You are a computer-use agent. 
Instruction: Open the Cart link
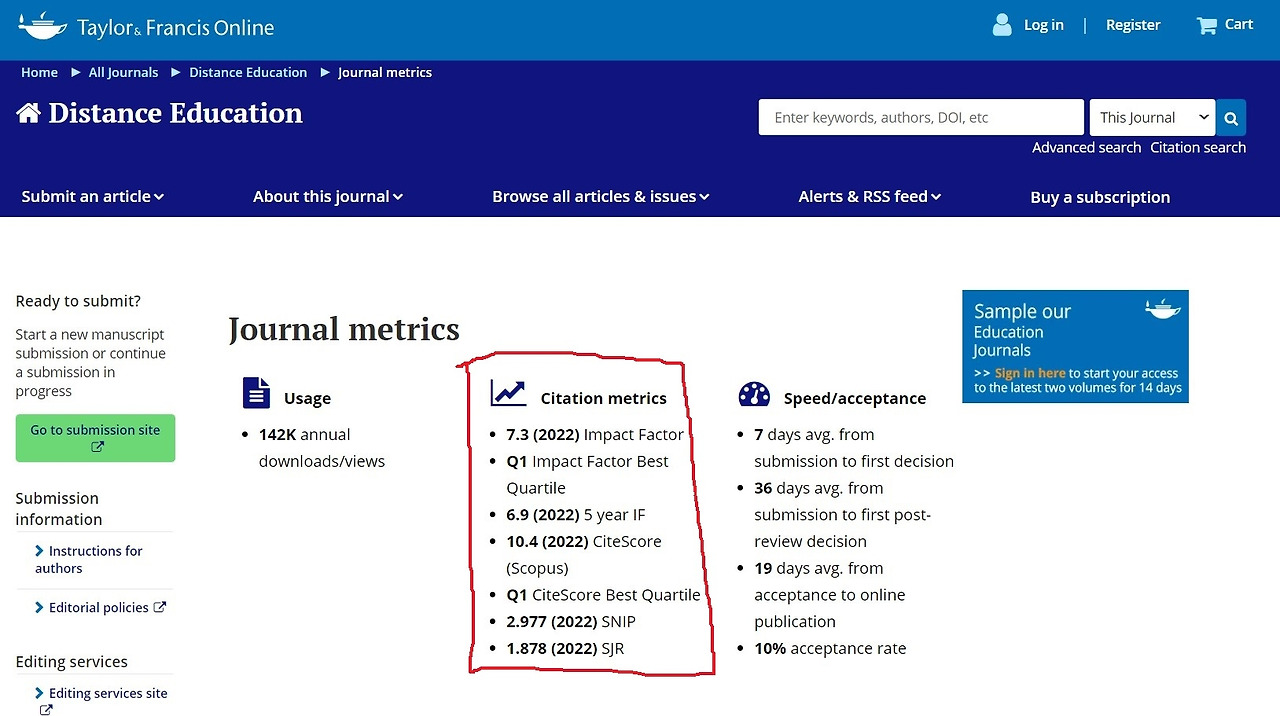(x=1239, y=25)
